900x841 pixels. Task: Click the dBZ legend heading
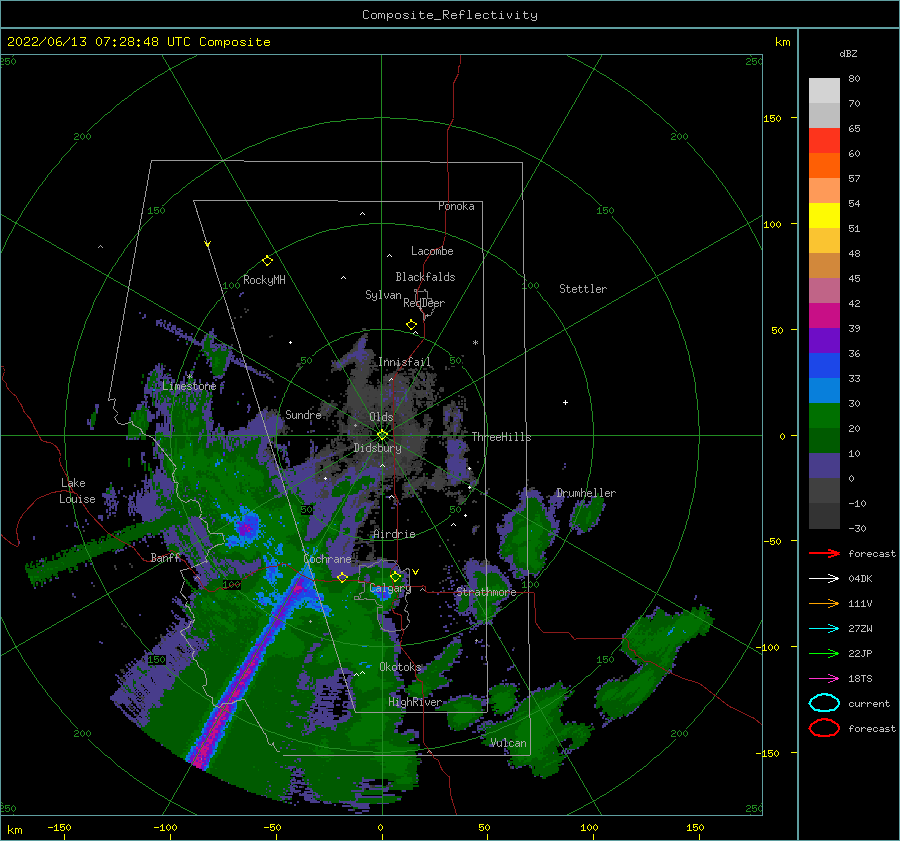[848, 53]
